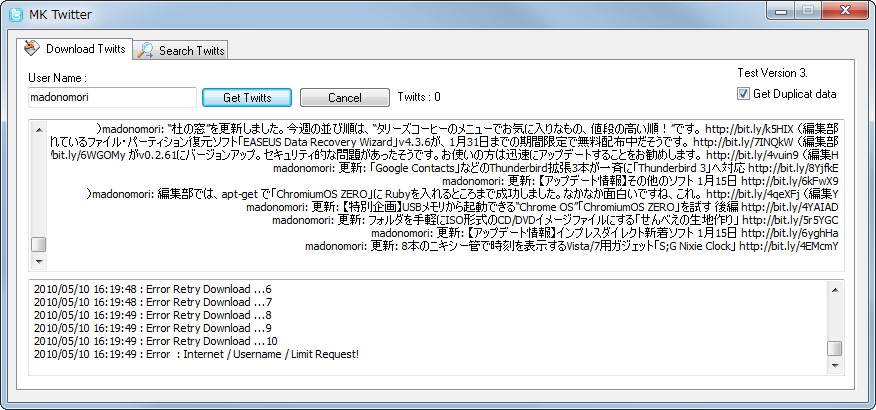Screen dimensions: 876x410
Task: Click the log panel scrollbar up arrow
Action: [x=835, y=290]
